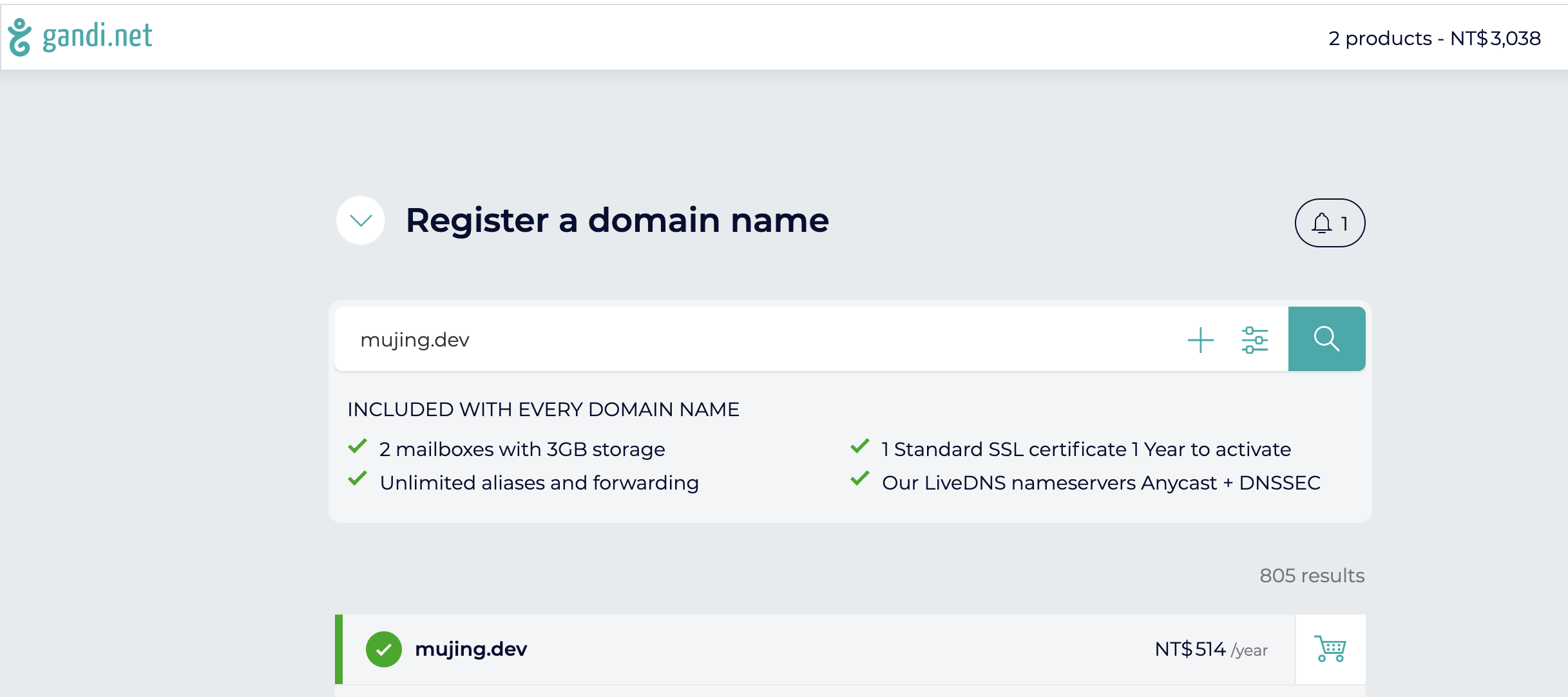Screen dimensions: 1568x697
Task: Click the plus icon to add more domains
Action: (1201, 339)
